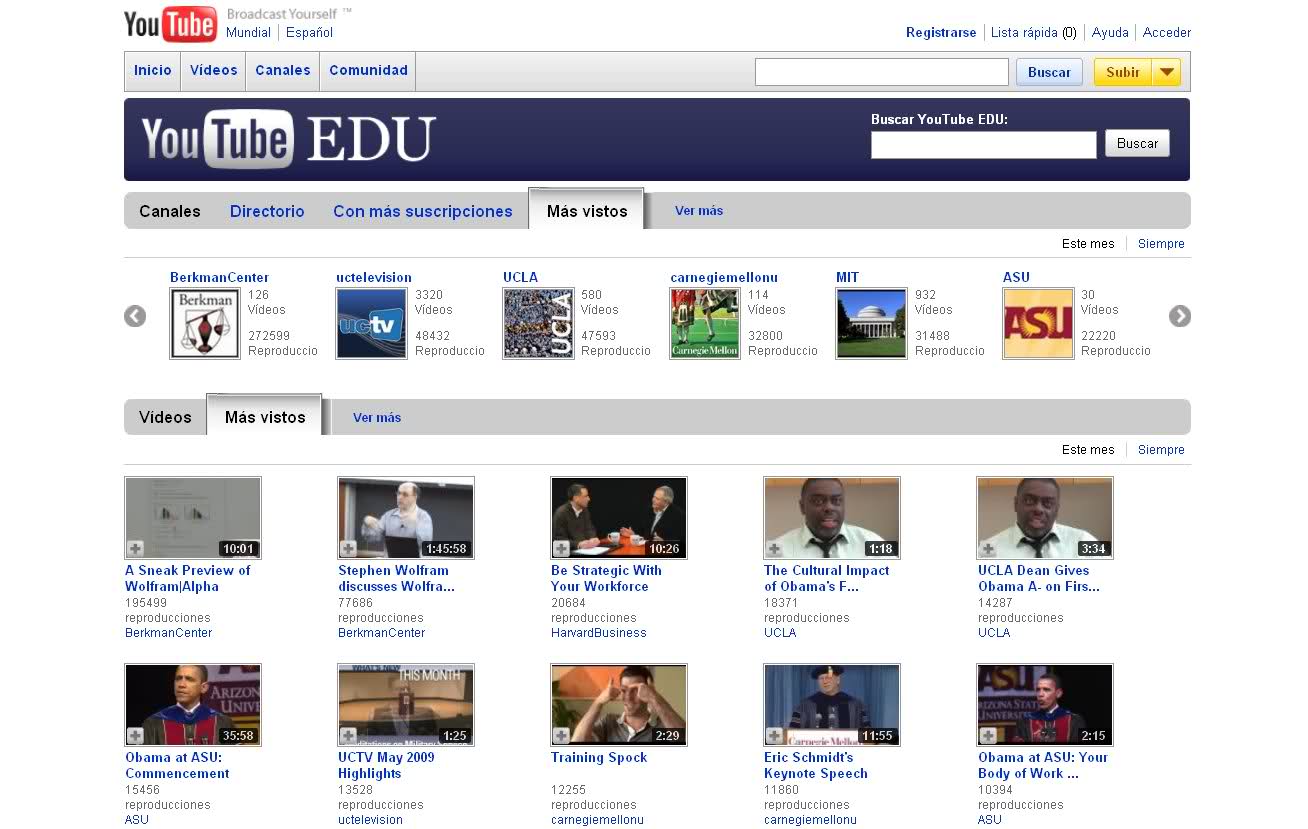1308x829 pixels.
Task: Open ASU channel logo image
Action: pyautogui.click(x=1038, y=323)
